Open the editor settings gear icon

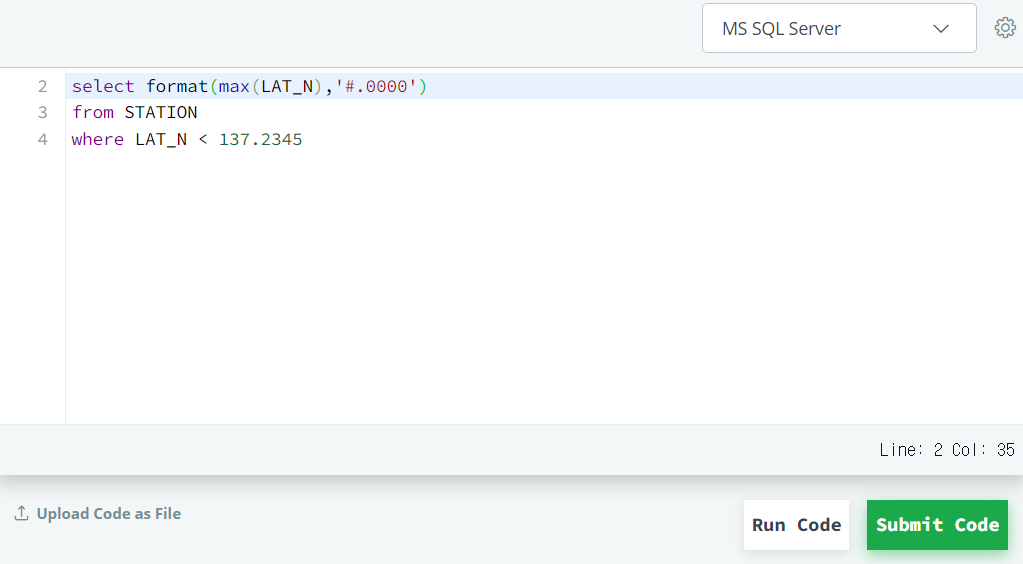click(x=1005, y=27)
